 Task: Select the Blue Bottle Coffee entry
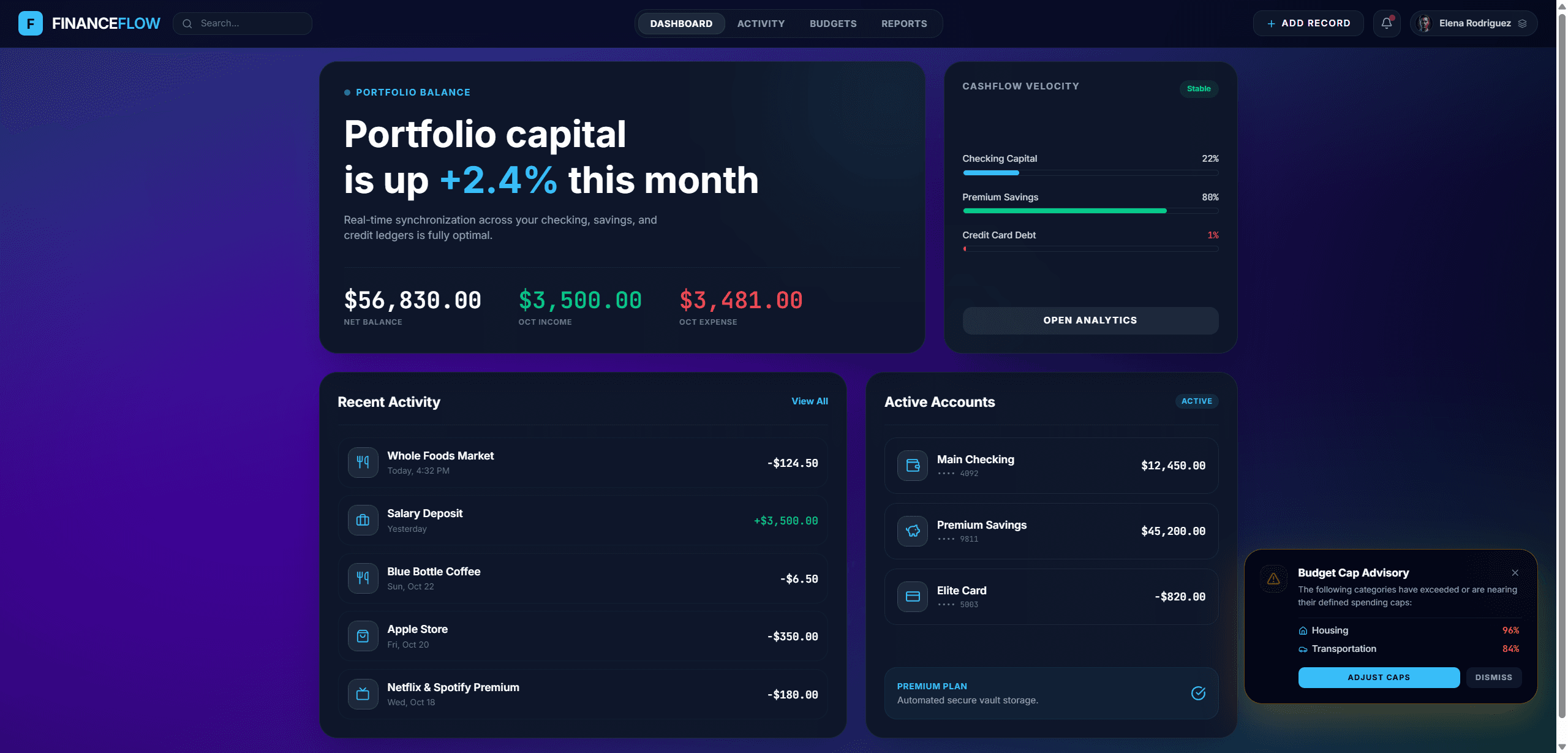tap(582, 578)
